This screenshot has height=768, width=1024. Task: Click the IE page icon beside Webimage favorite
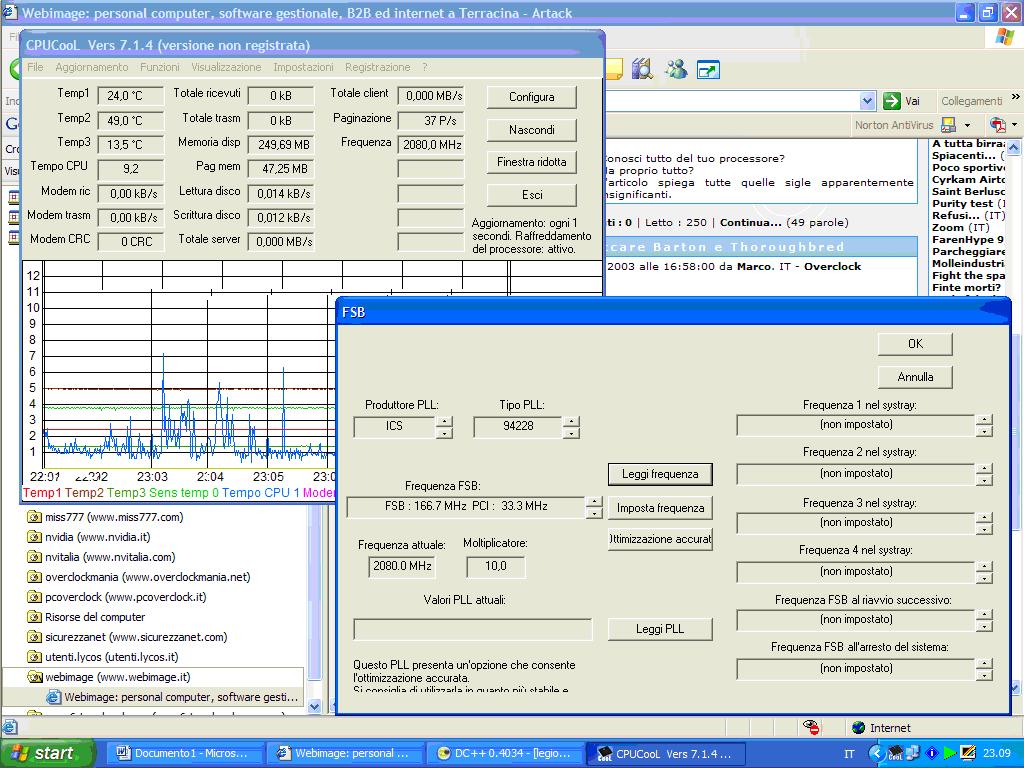click(54, 697)
